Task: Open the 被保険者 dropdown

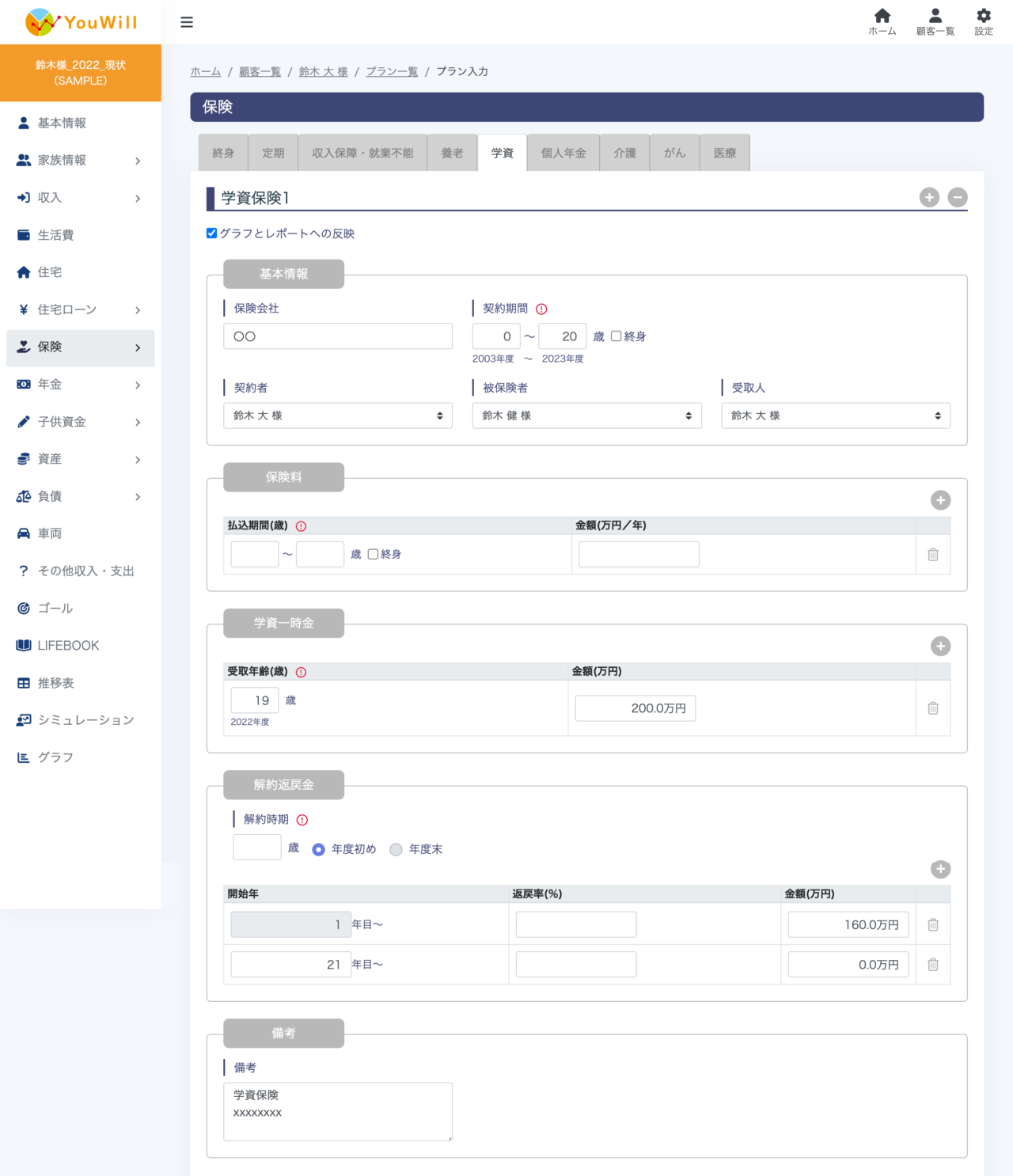Action: [586, 416]
